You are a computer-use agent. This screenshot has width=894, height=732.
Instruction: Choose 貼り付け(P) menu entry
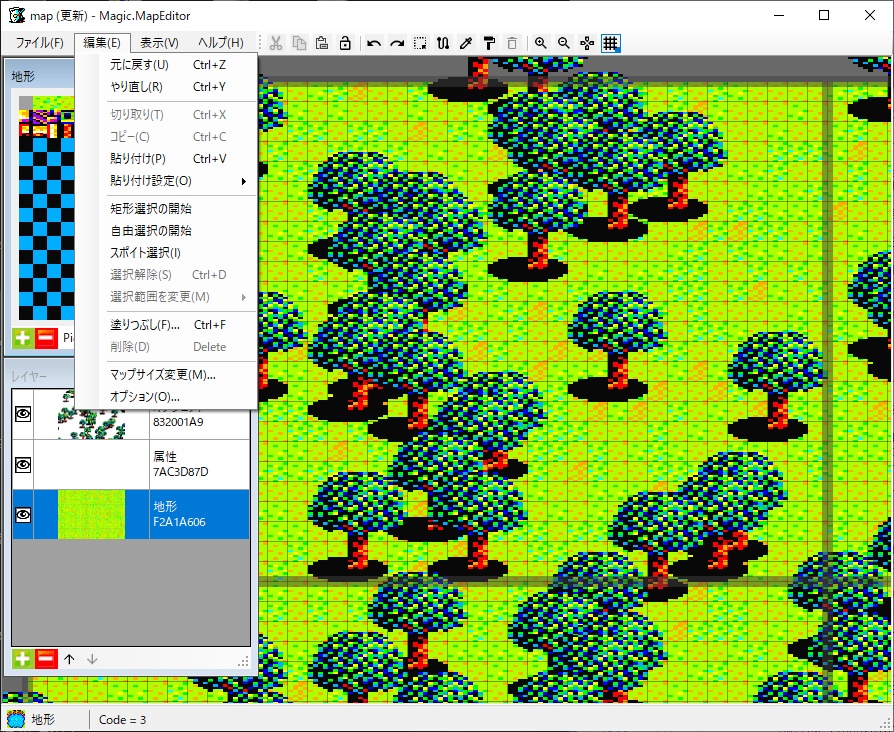click(x=166, y=159)
